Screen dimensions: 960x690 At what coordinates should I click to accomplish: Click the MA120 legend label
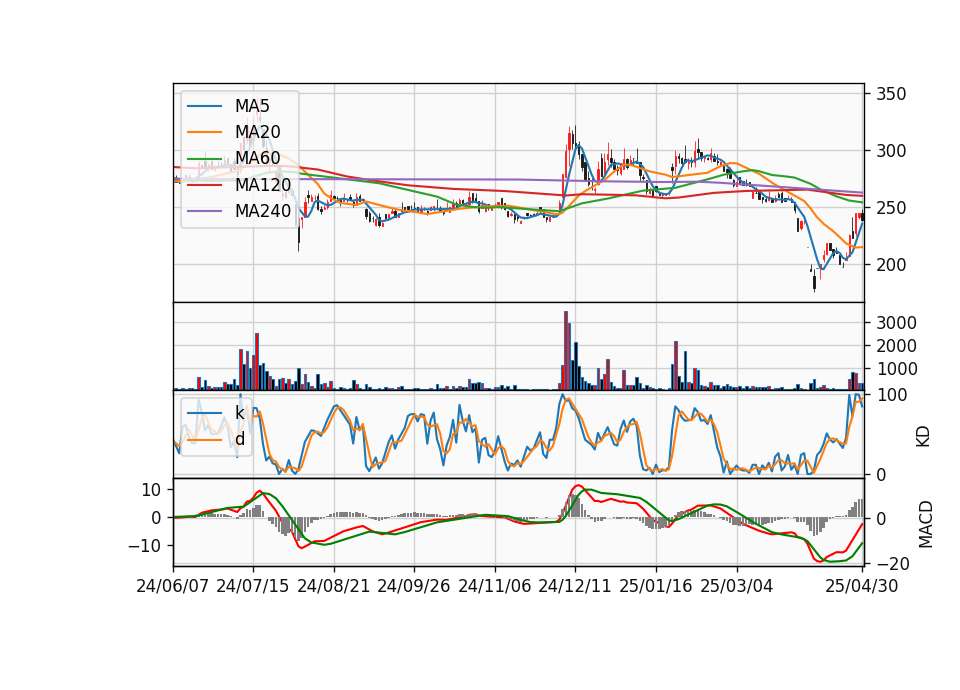263,185
